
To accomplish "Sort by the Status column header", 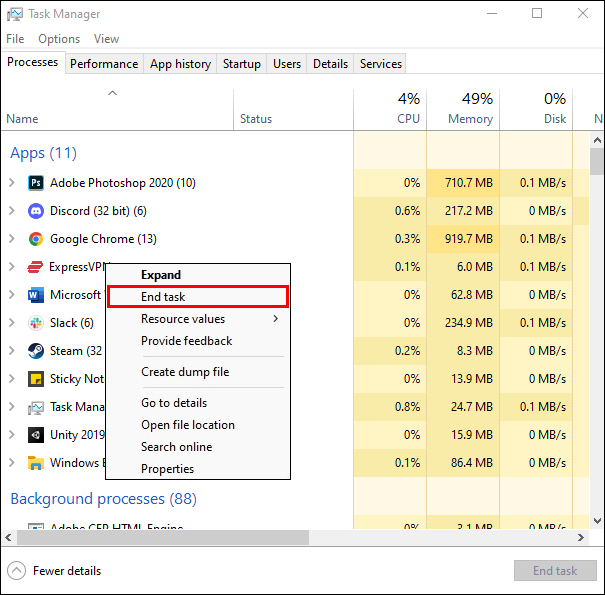I will pyautogui.click(x=293, y=110).
